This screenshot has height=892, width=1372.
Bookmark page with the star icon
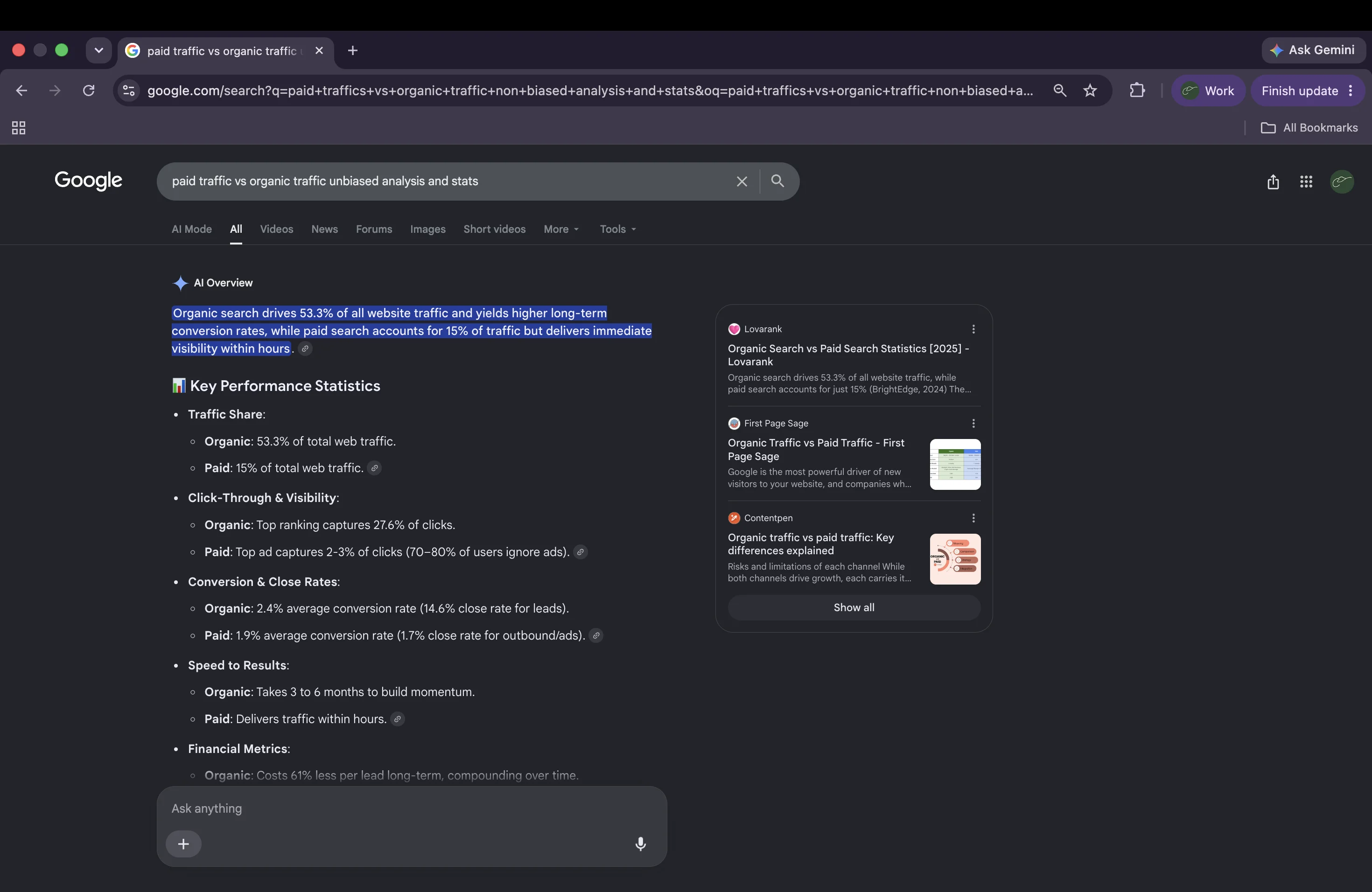pos(1090,91)
